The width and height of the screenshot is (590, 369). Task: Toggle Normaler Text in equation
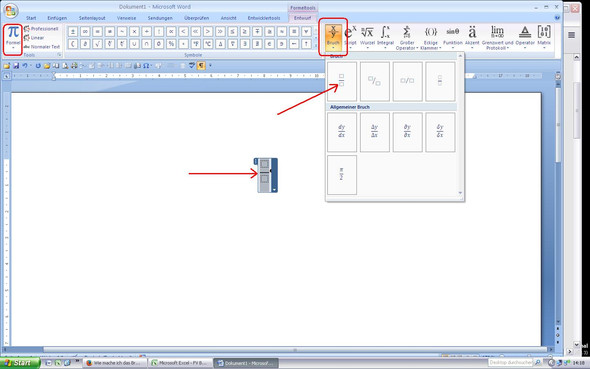coord(42,47)
